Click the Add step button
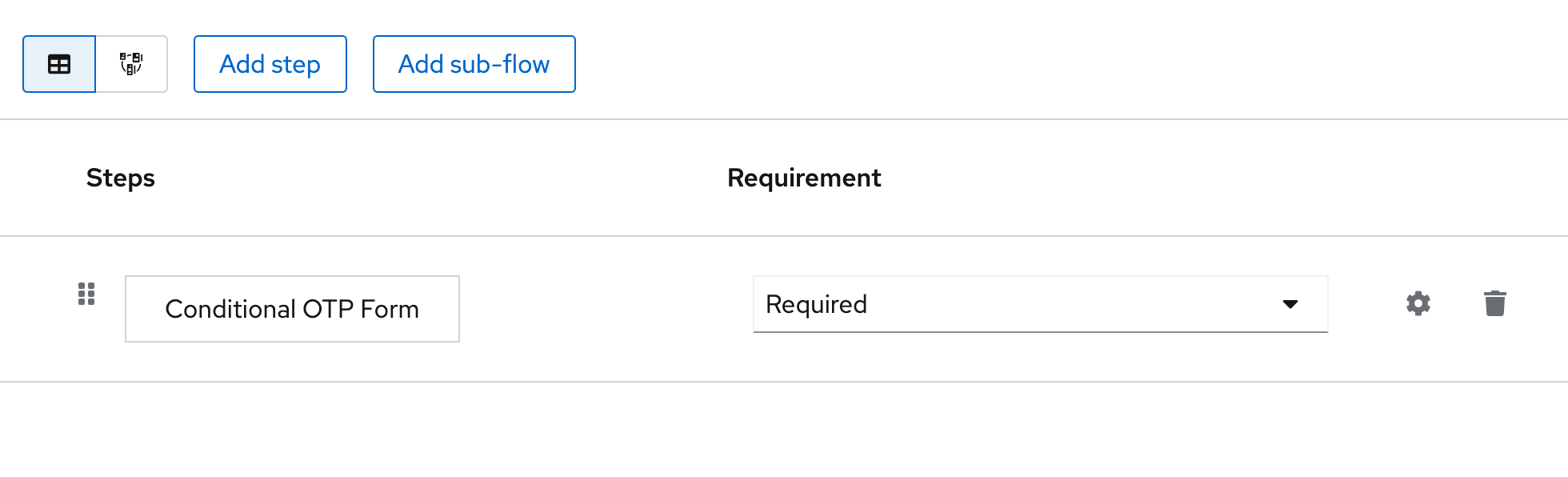This screenshot has height=477, width=1568. (x=270, y=64)
